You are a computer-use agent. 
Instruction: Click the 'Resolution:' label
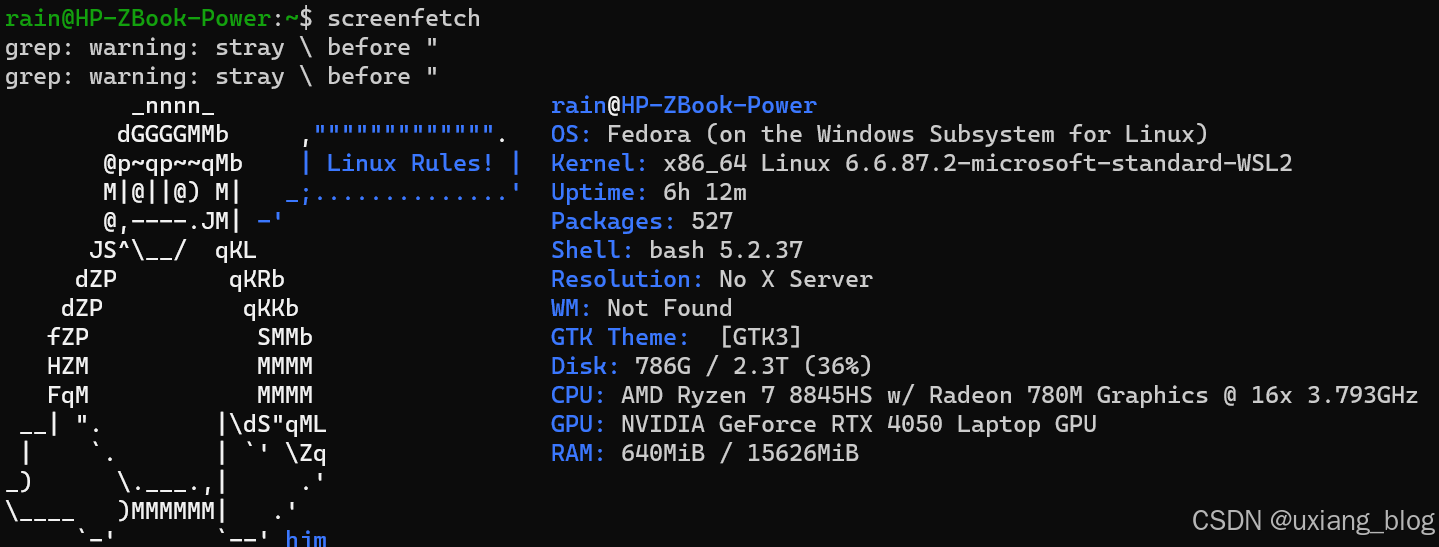coord(628,279)
